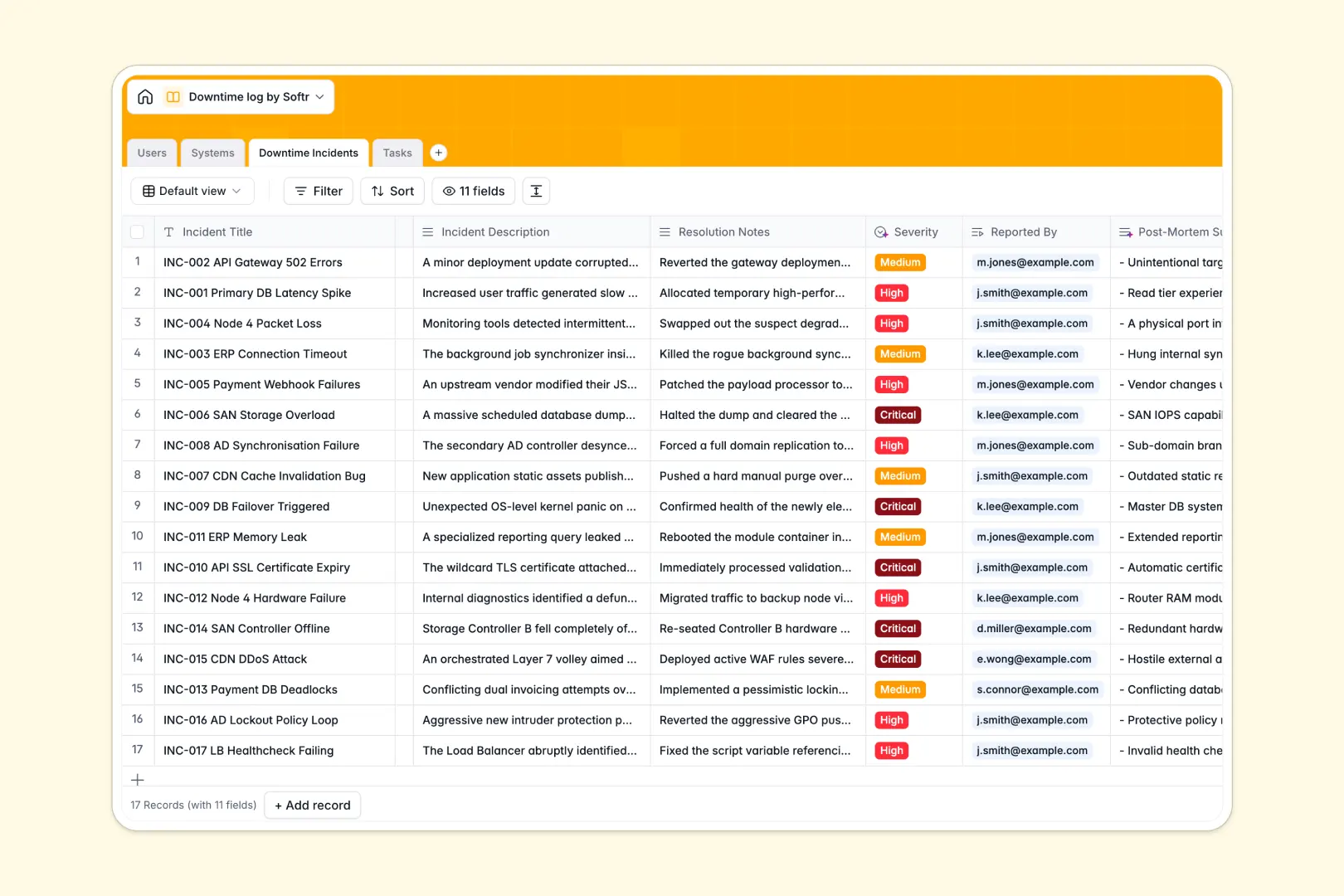Click the Severity field type icon
This screenshot has height=896, width=1344.
881,231
